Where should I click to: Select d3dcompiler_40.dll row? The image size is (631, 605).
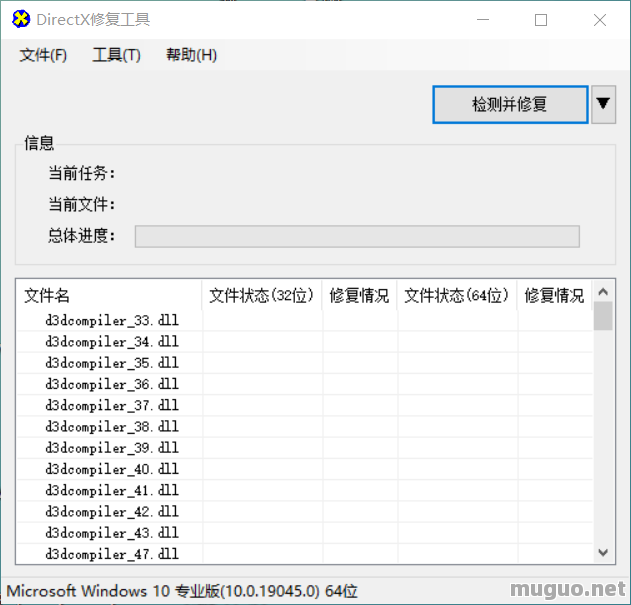305,470
